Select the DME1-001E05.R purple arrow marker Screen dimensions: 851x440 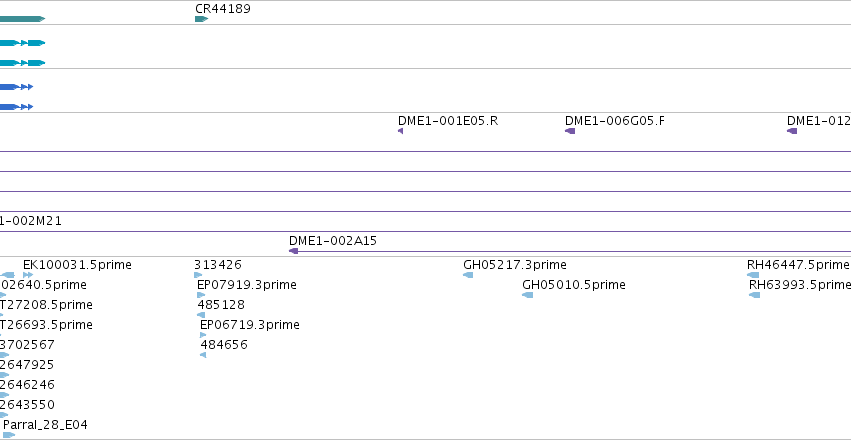pos(401,131)
